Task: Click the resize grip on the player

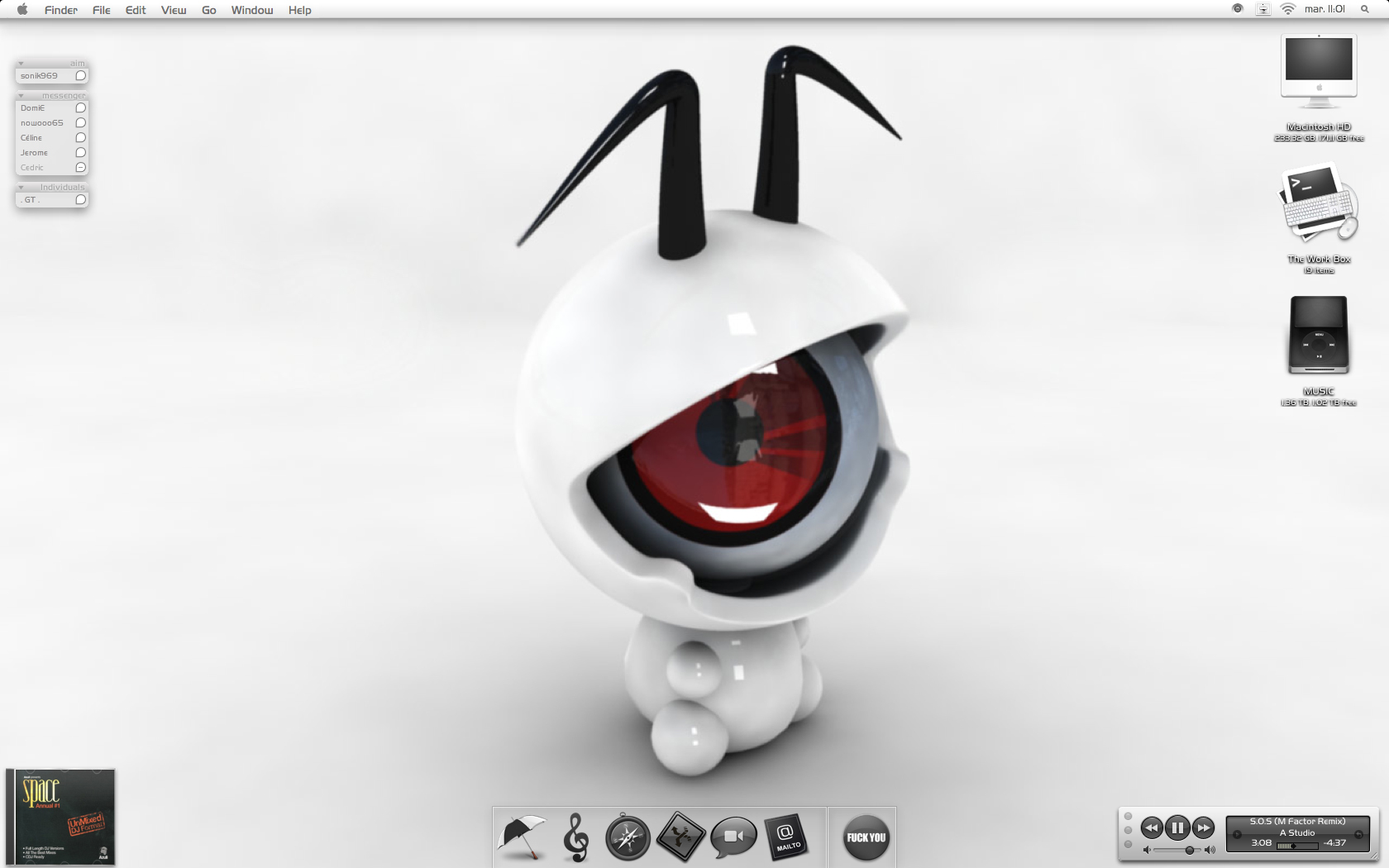Action: click(x=1373, y=855)
